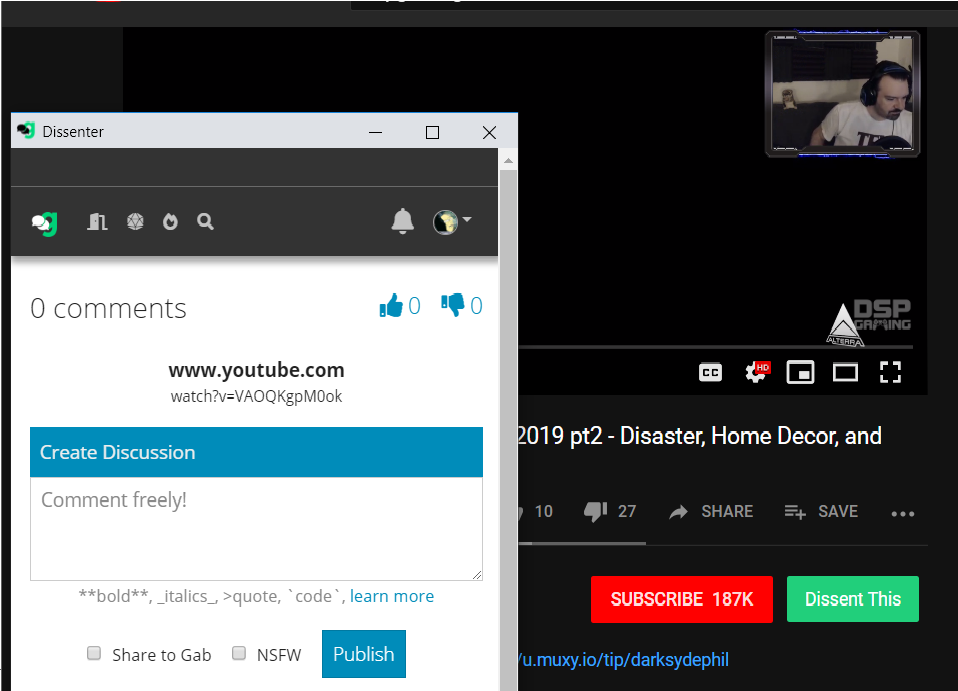Image resolution: width=958 pixels, height=691 pixels.
Task: Click the Dissenter search magnifier icon
Action: click(205, 221)
